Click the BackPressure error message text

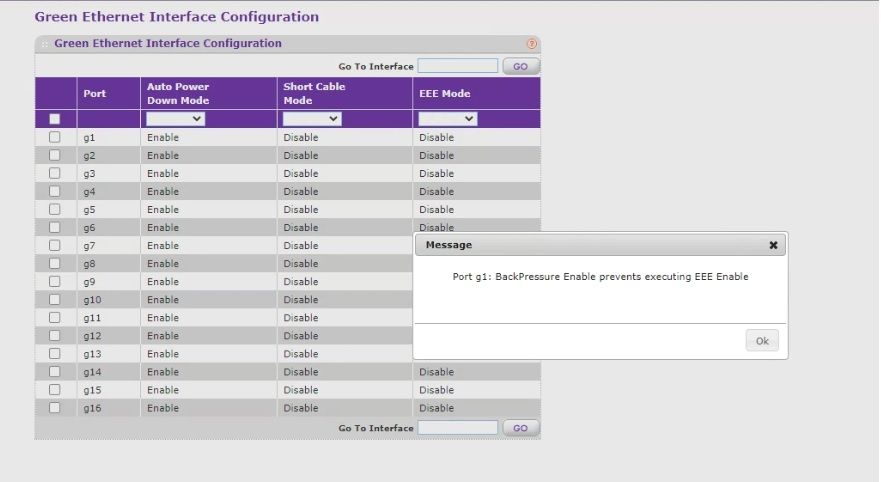pos(600,276)
